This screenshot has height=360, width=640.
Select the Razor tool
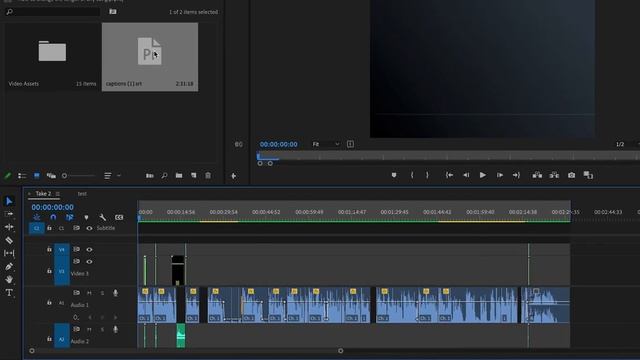pos(9,240)
